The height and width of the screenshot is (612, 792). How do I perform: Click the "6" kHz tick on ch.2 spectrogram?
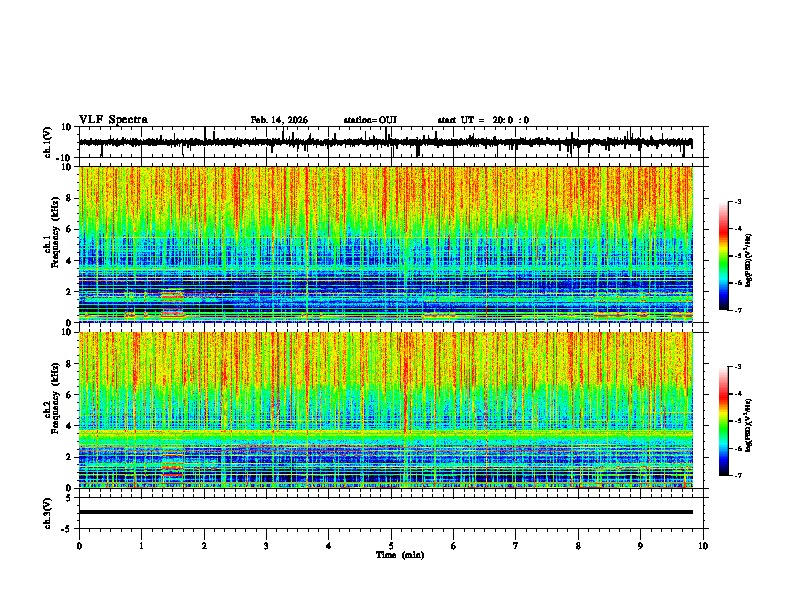(x=69, y=395)
